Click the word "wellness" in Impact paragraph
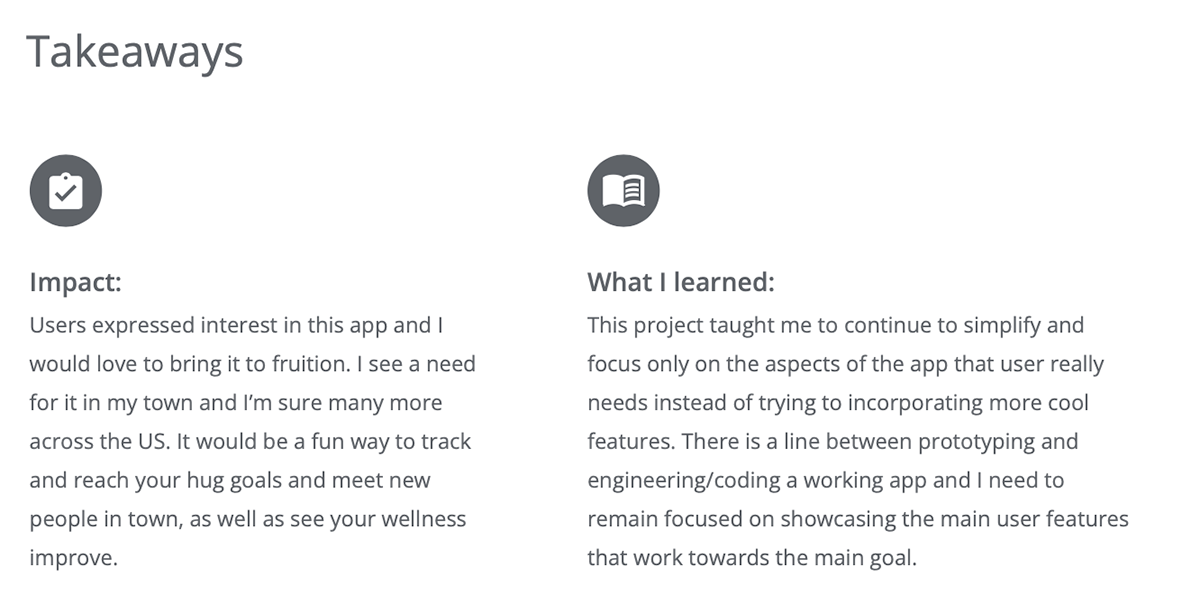The image size is (1200, 604). coord(426,519)
